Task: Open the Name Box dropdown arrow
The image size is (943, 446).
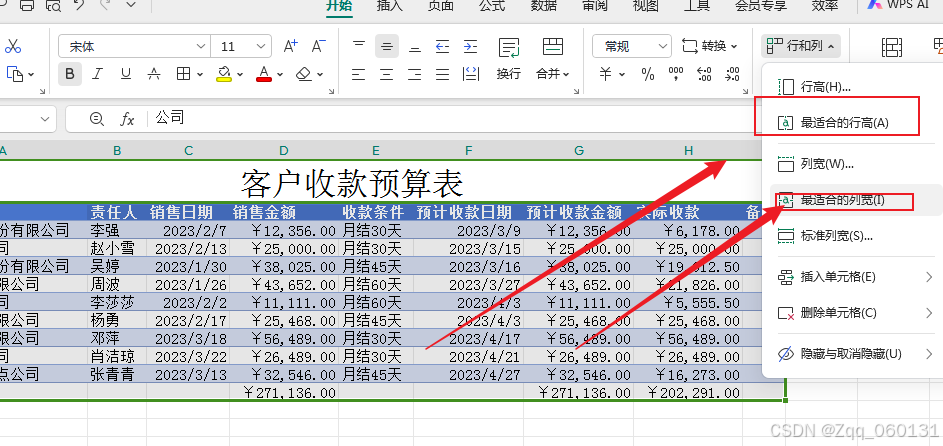Action: tap(45, 119)
